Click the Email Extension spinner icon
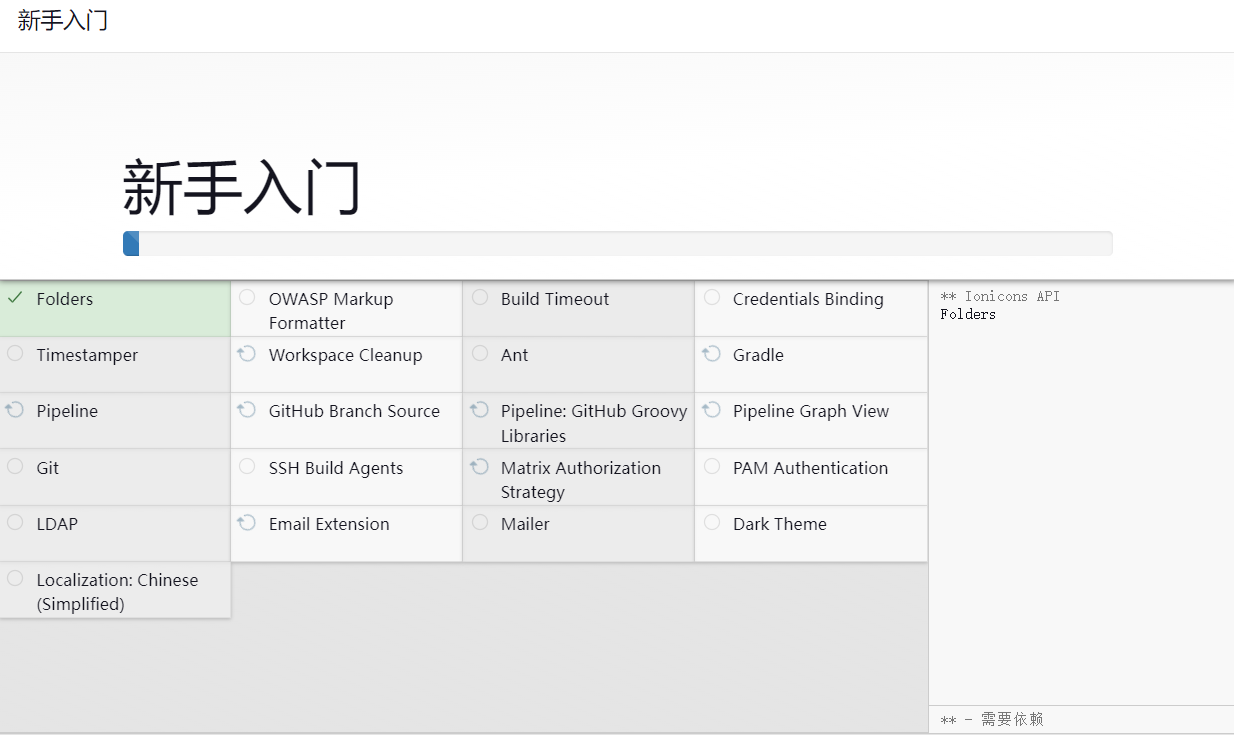This screenshot has width=1234, height=736. (x=247, y=523)
